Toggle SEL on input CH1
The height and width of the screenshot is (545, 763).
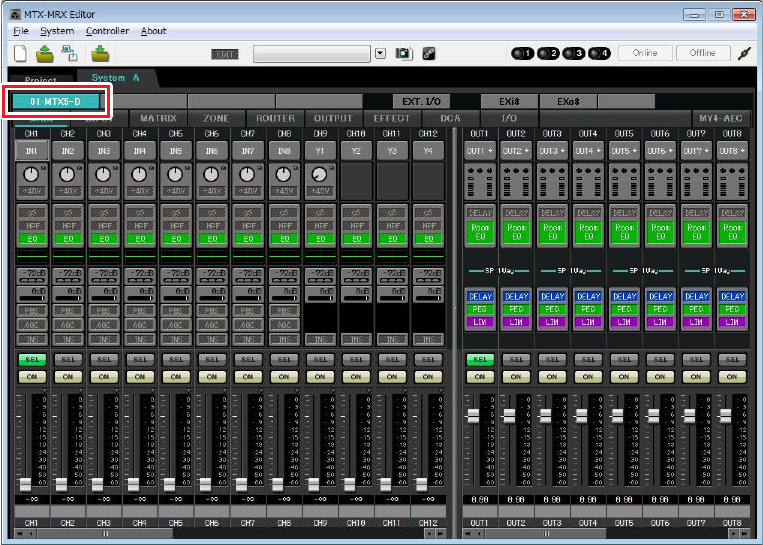point(32,360)
